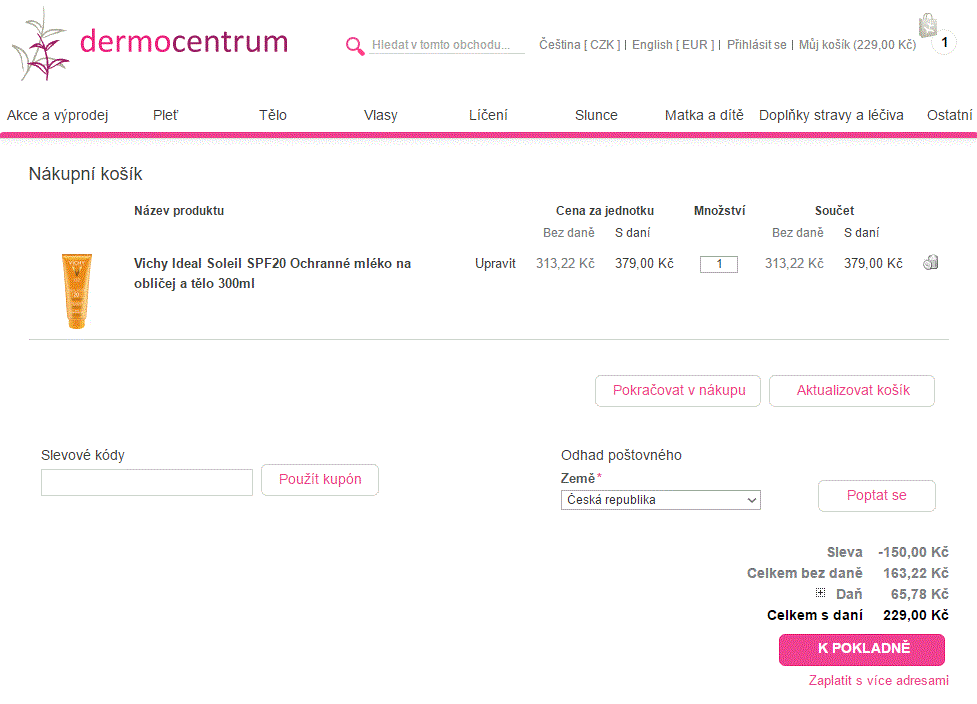Screen dimensions: 977x704
Task: Open Matka a dítě category
Action: (x=704, y=115)
